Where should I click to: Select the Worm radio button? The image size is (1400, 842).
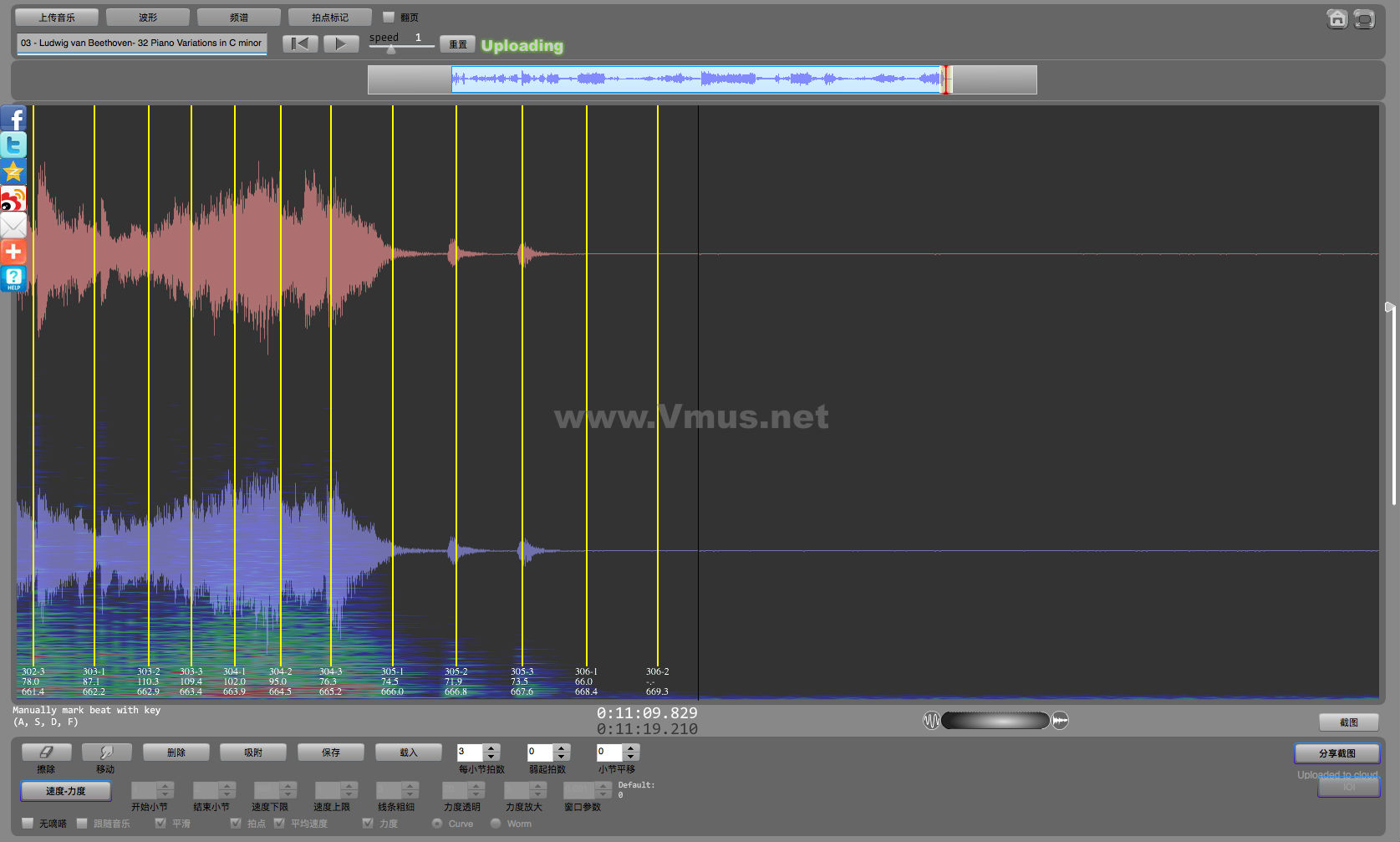click(x=496, y=824)
